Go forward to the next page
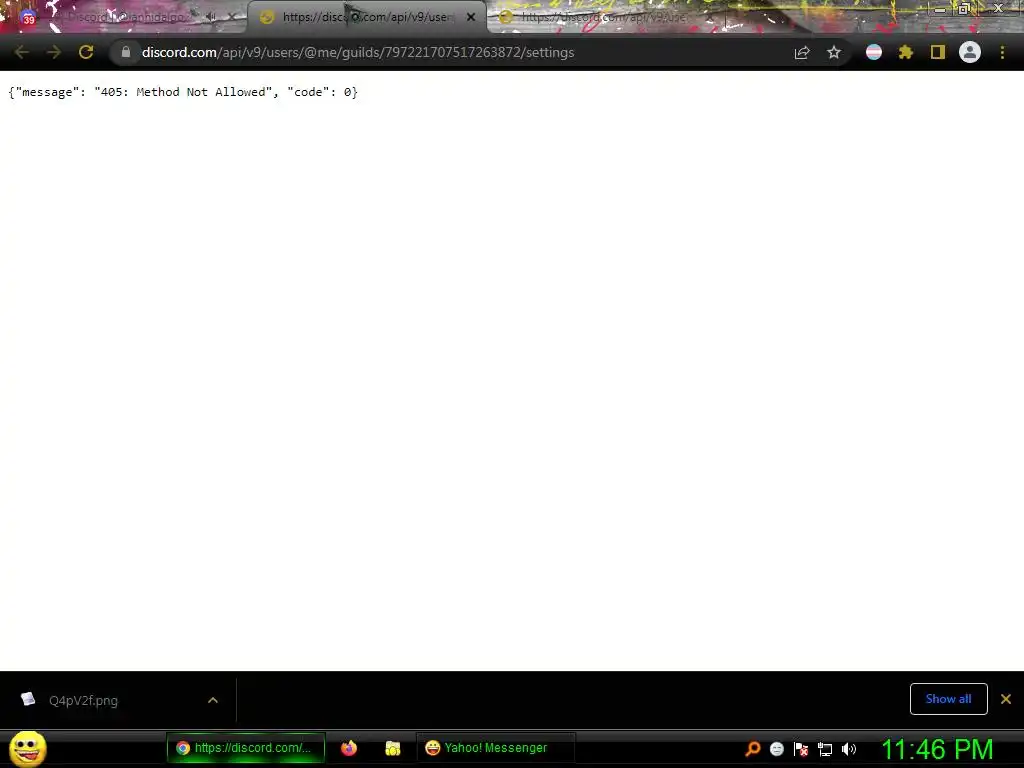Viewport: 1024px width, 768px height. (x=54, y=52)
